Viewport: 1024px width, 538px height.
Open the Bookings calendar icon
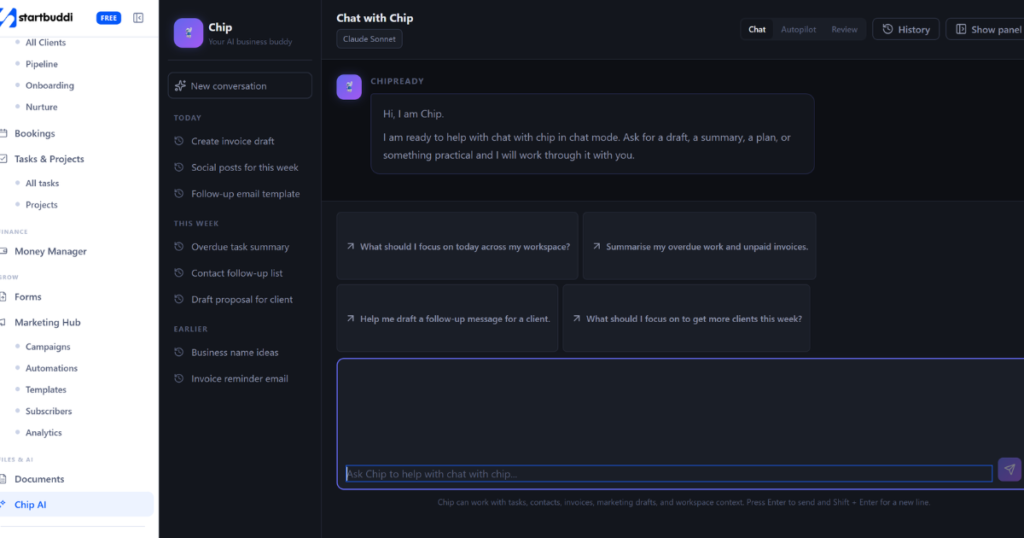tap(5, 133)
